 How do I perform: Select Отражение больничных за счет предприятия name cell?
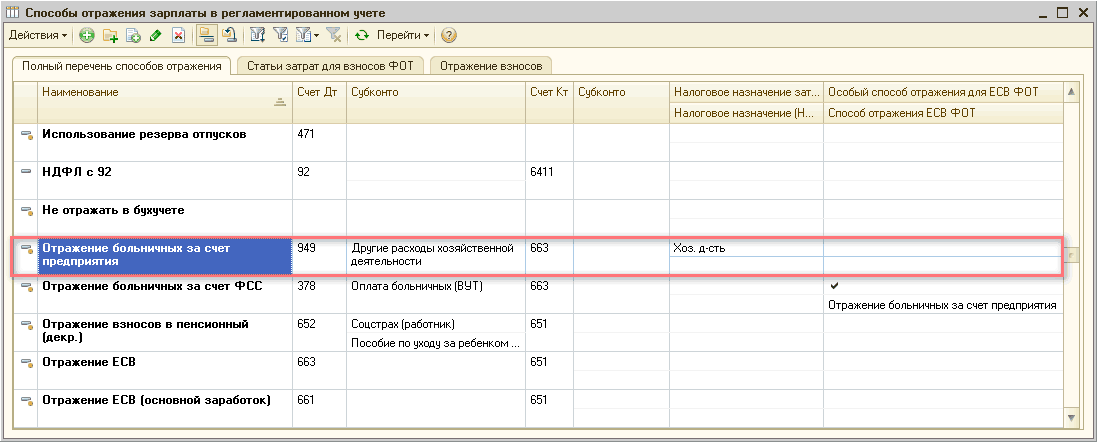[164, 256]
